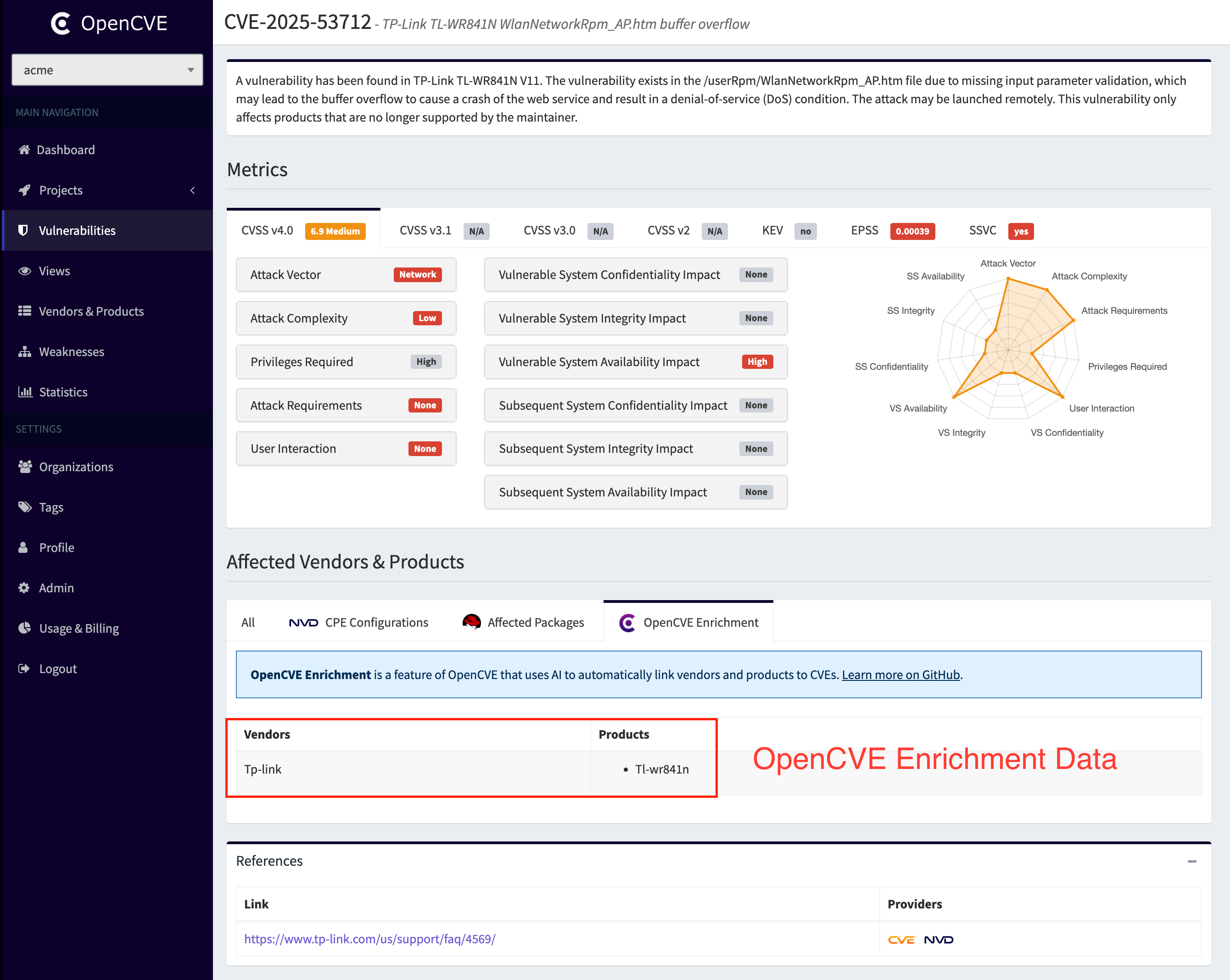Click the Low badge for Attack Complexity
1230x980 pixels.
click(427, 318)
